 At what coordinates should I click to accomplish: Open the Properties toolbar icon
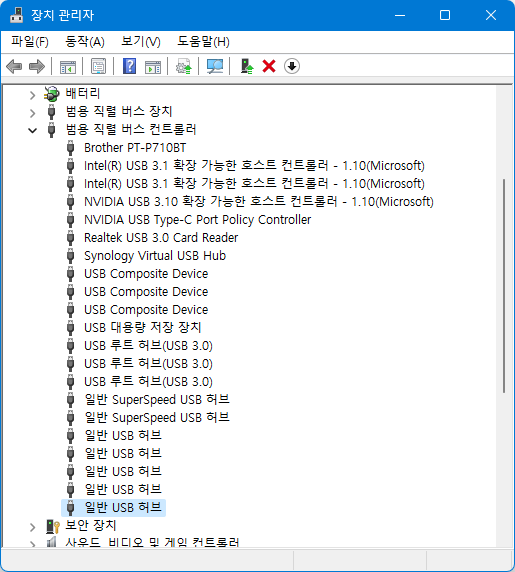tap(98, 66)
